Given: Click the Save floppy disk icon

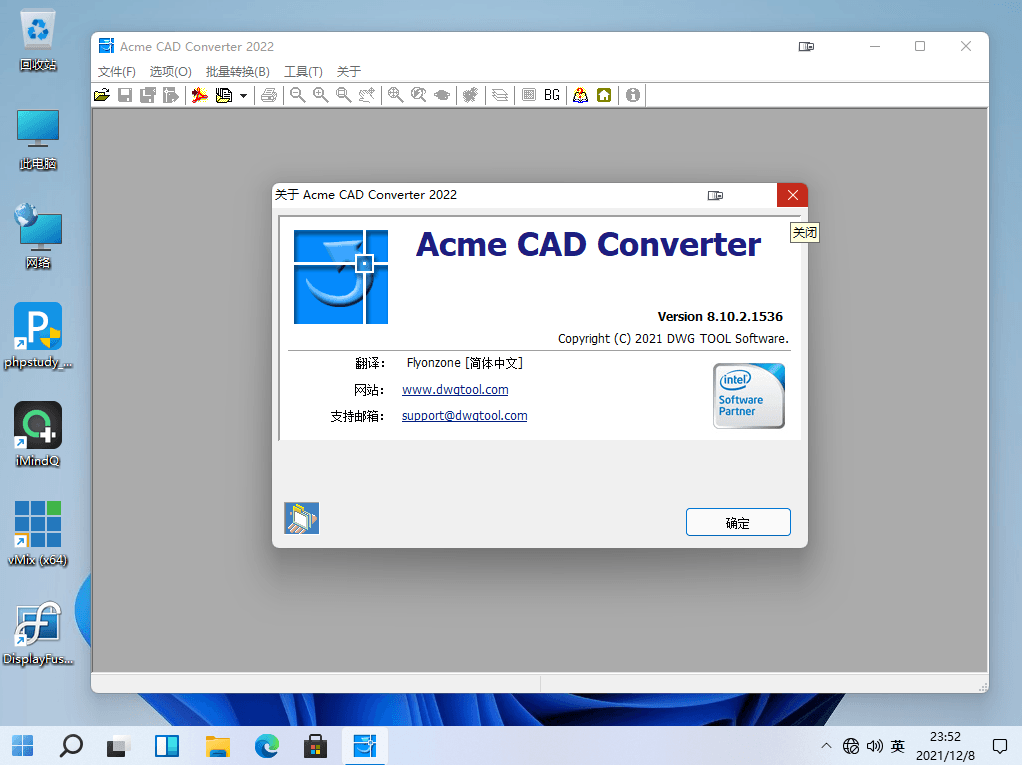Looking at the screenshot, I should [125, 95].
